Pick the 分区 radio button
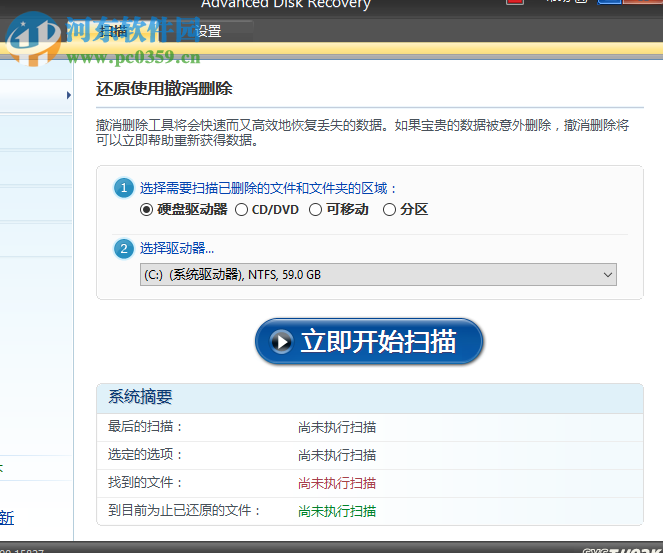This screenshot has height=553, width=663. tap(390, 210)
